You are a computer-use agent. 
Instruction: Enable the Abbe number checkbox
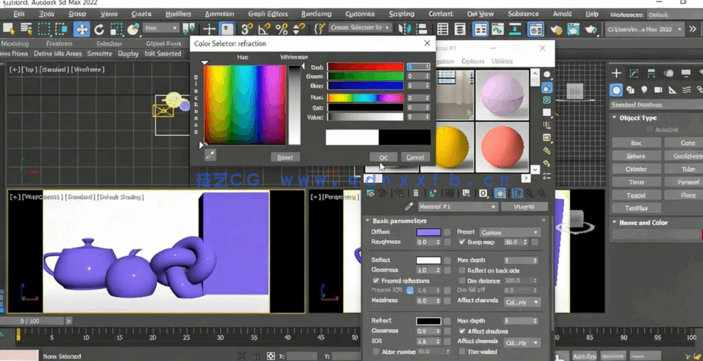click(376, 352)
